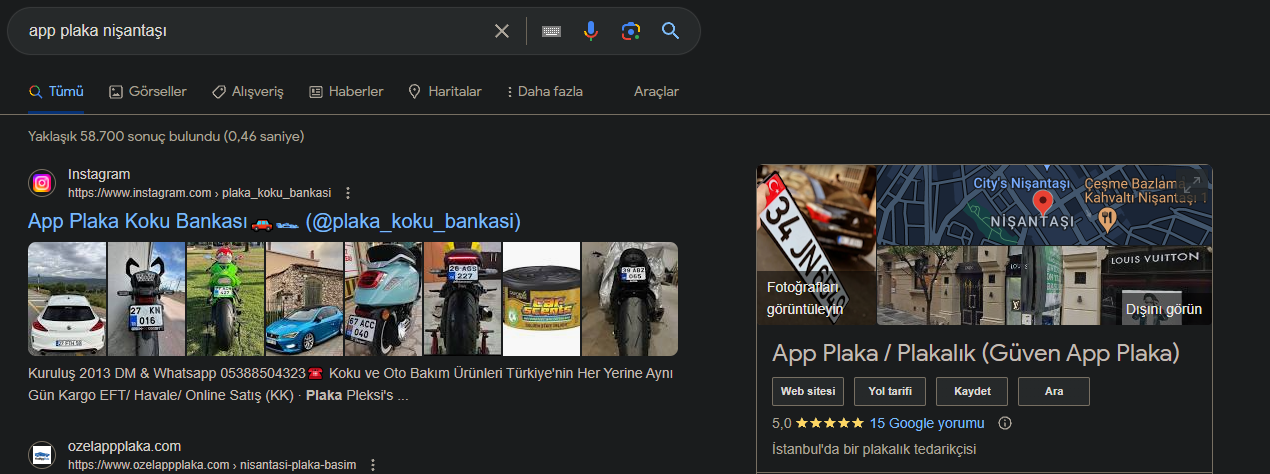Click the Yaklaşık 58.700 sonuç bulundu text

click(x=166, y=136)
